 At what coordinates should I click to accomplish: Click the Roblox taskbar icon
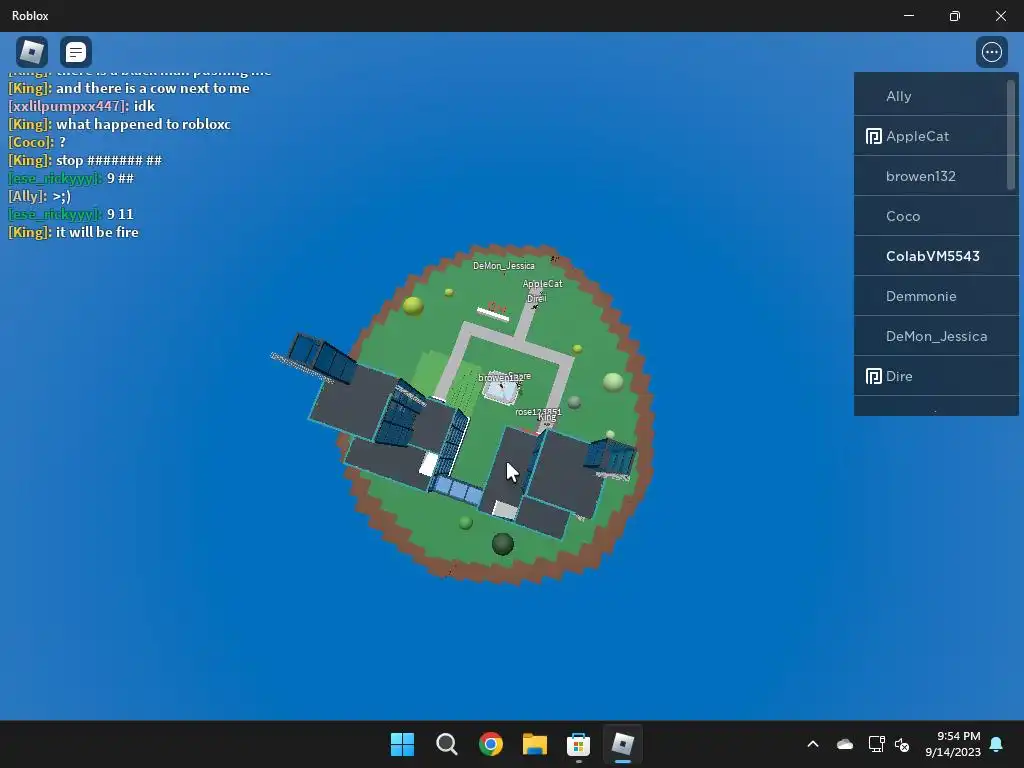pyautogui.click(x=622, y=744)
